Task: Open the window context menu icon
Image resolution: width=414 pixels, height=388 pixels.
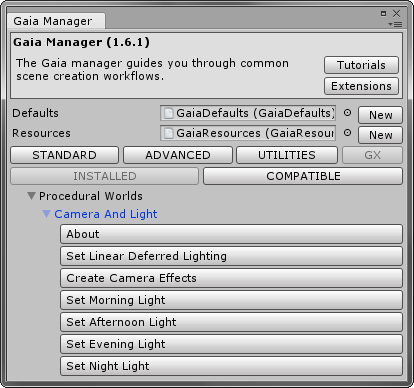Action: coord(395,24)
